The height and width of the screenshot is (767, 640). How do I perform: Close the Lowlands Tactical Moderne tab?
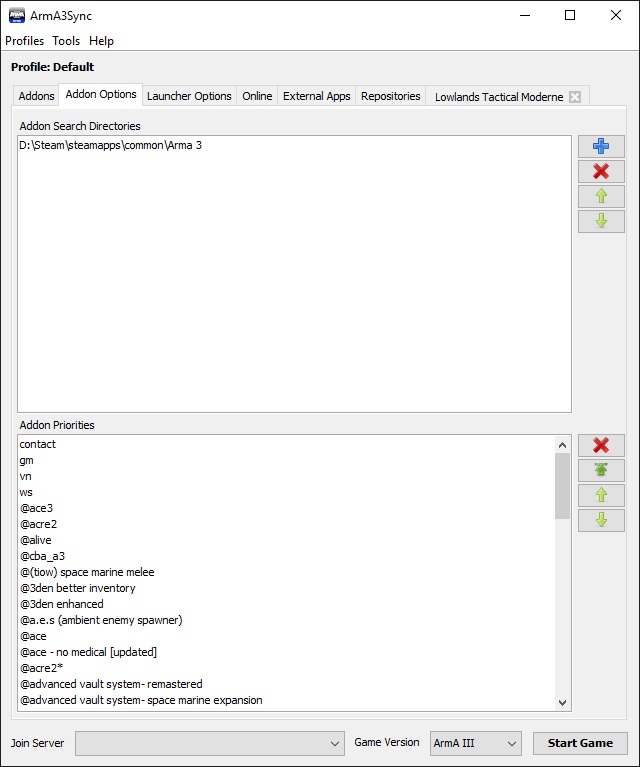(575, 97)
